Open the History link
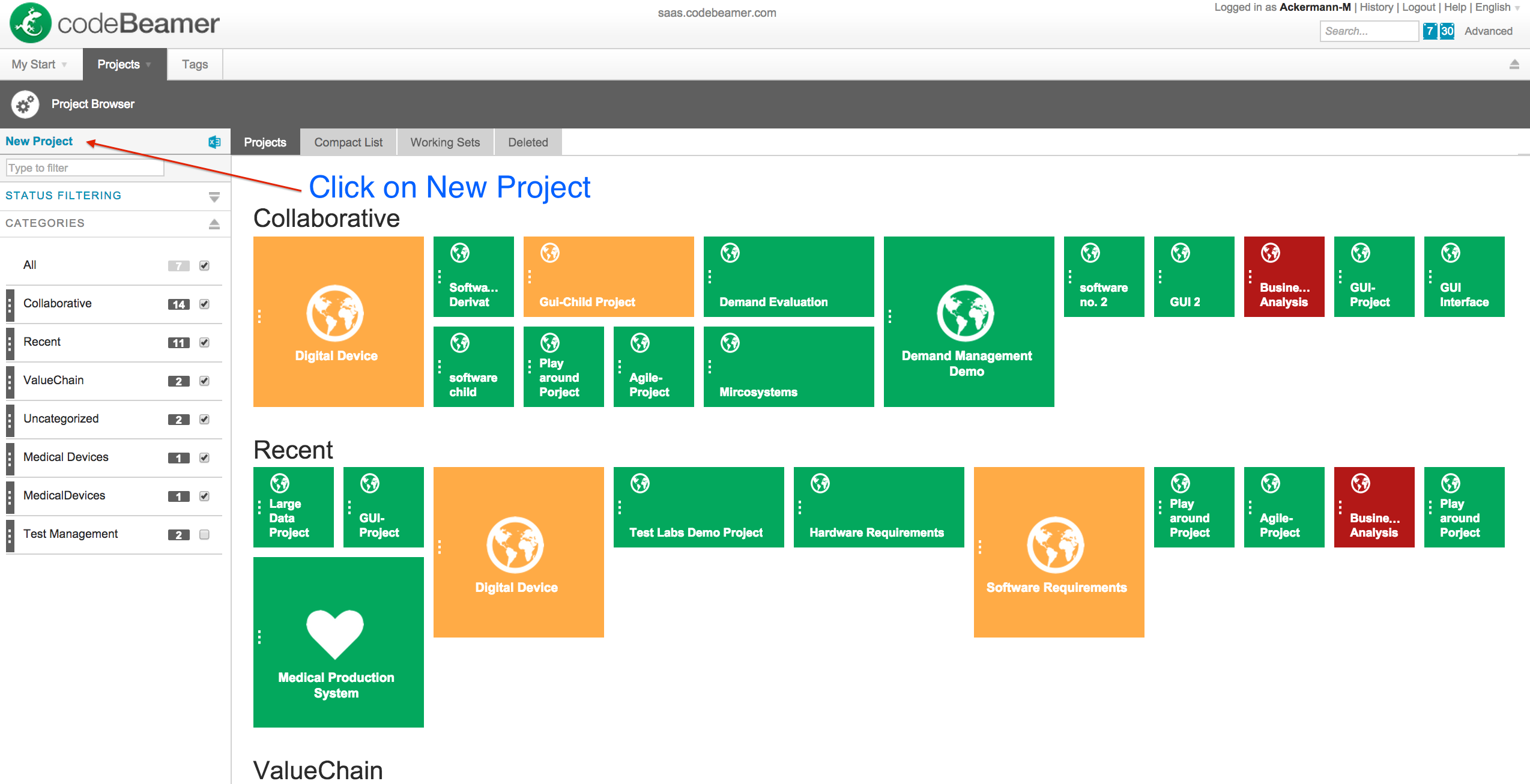This screenshot has height=784, width=1530. pos(1376,7)
